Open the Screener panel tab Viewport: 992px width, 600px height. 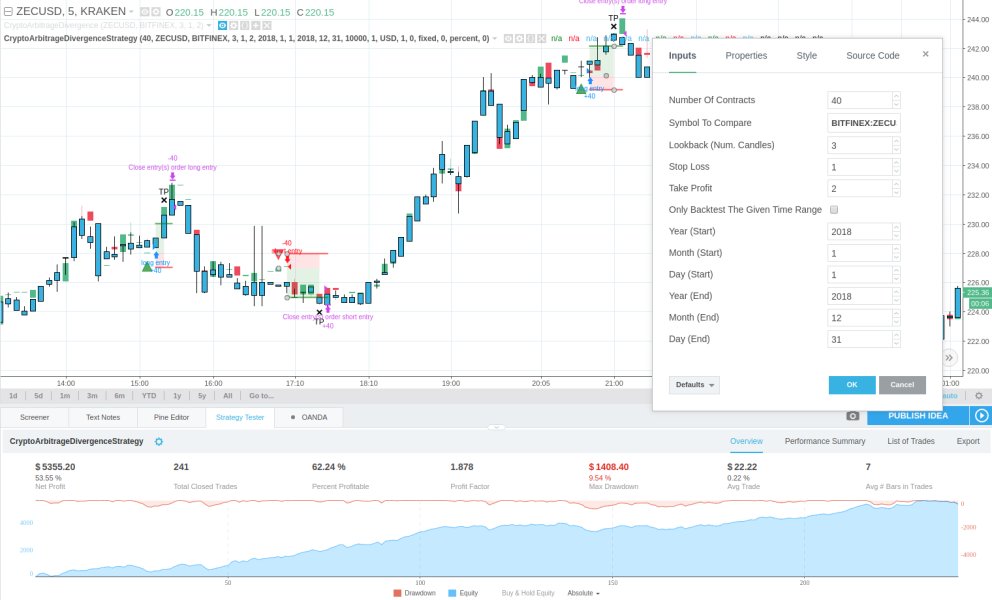pos(34,417)
